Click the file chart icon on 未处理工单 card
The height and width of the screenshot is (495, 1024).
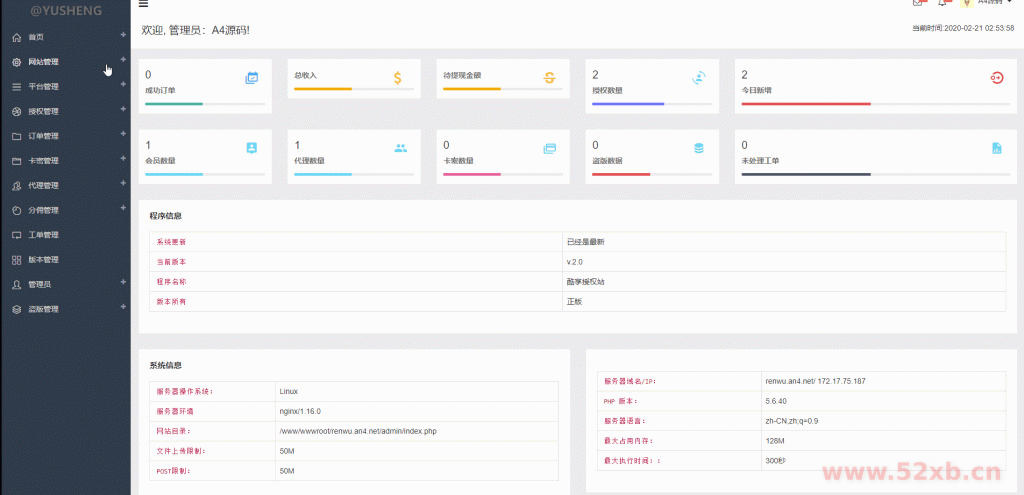[996, 148]
